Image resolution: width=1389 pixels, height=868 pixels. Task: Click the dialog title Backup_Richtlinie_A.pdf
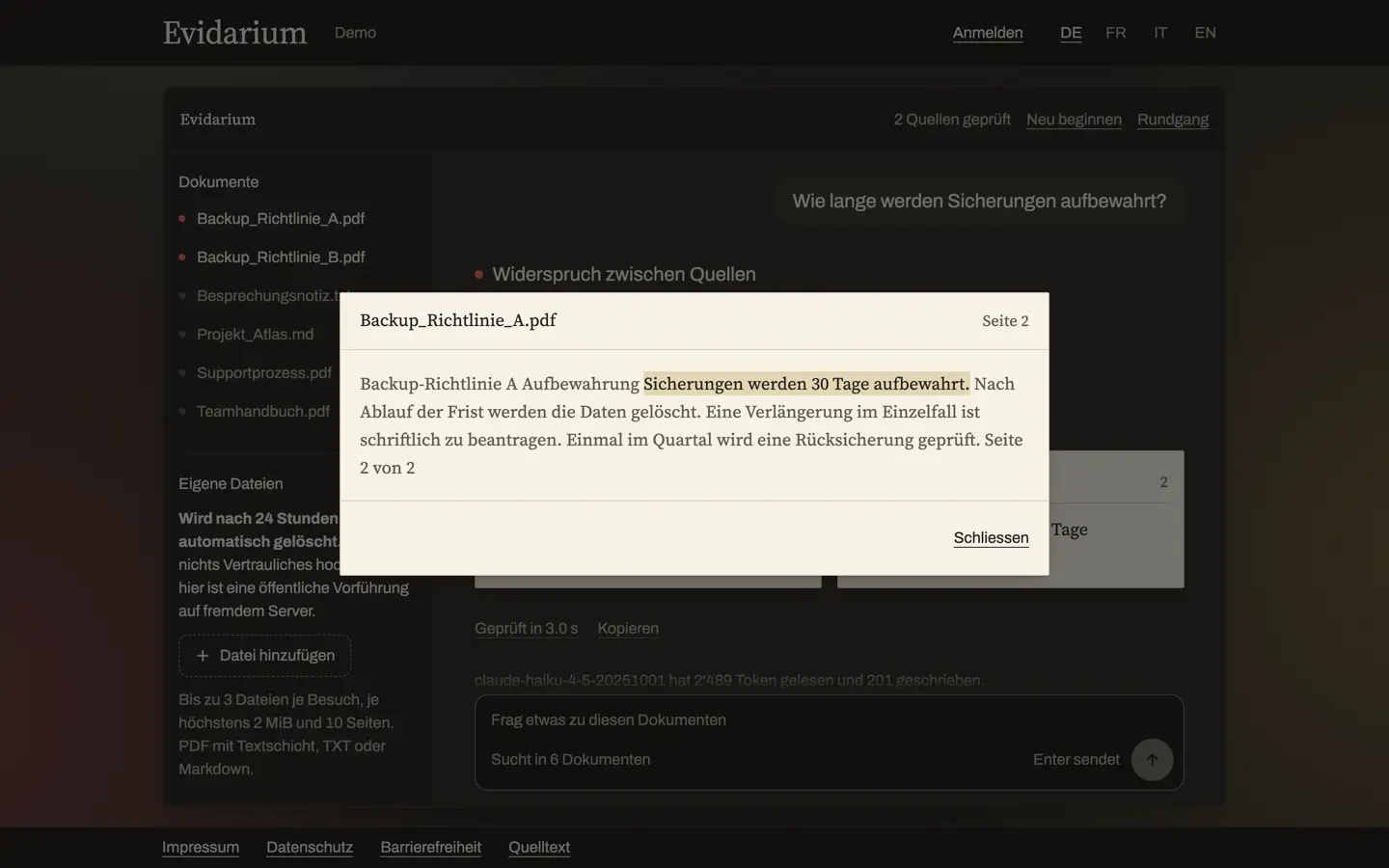click(x=458, y=320)
